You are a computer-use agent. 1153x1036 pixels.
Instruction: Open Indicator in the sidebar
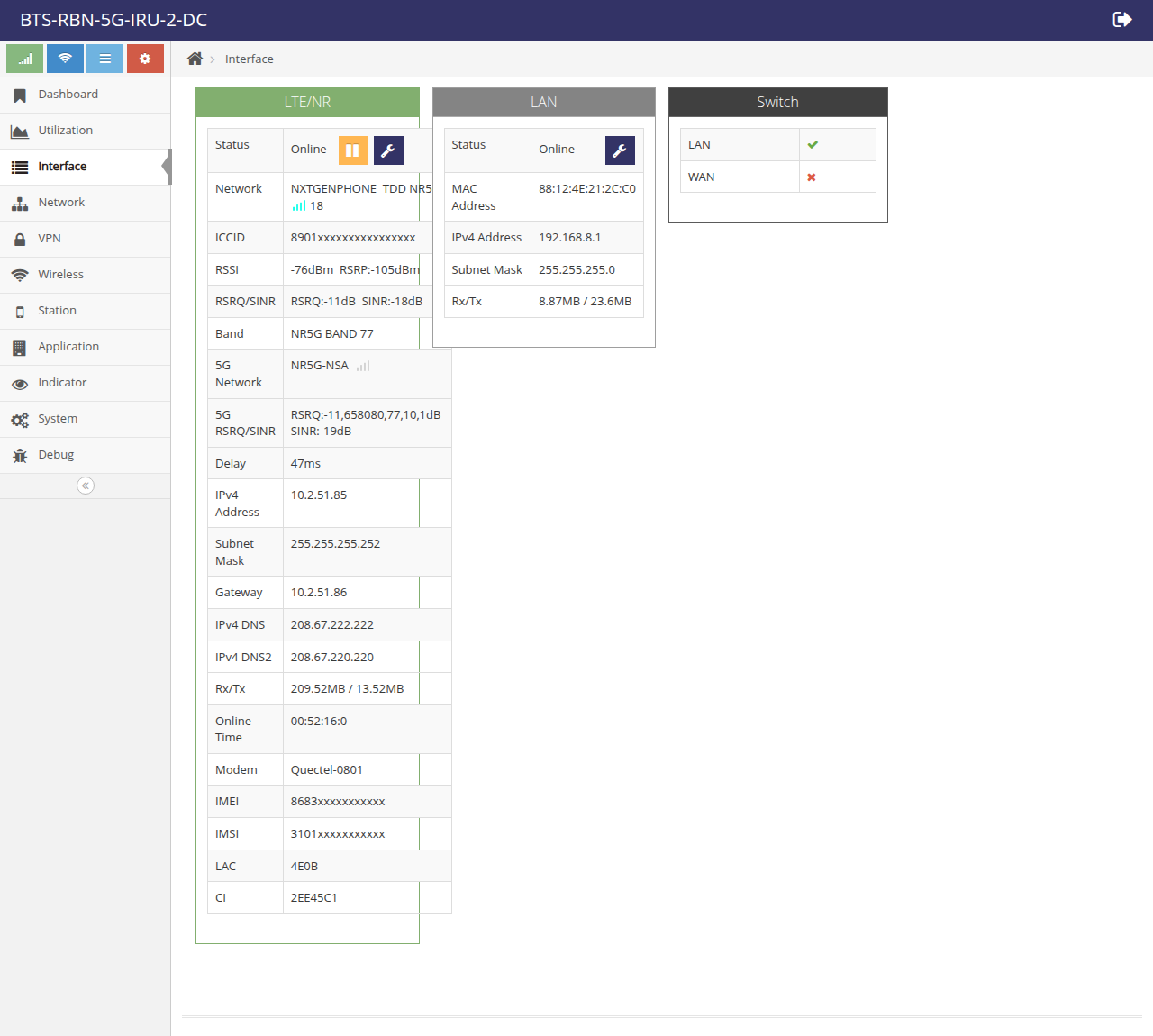(x=85, y=383)
